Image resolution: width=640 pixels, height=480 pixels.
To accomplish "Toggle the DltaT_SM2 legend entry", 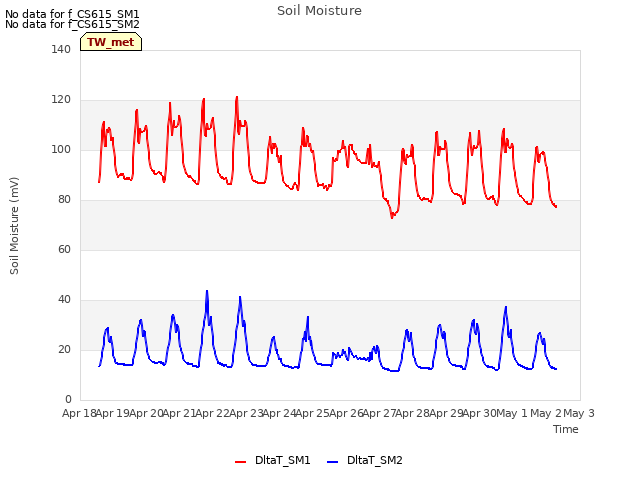I will (365, 460).
